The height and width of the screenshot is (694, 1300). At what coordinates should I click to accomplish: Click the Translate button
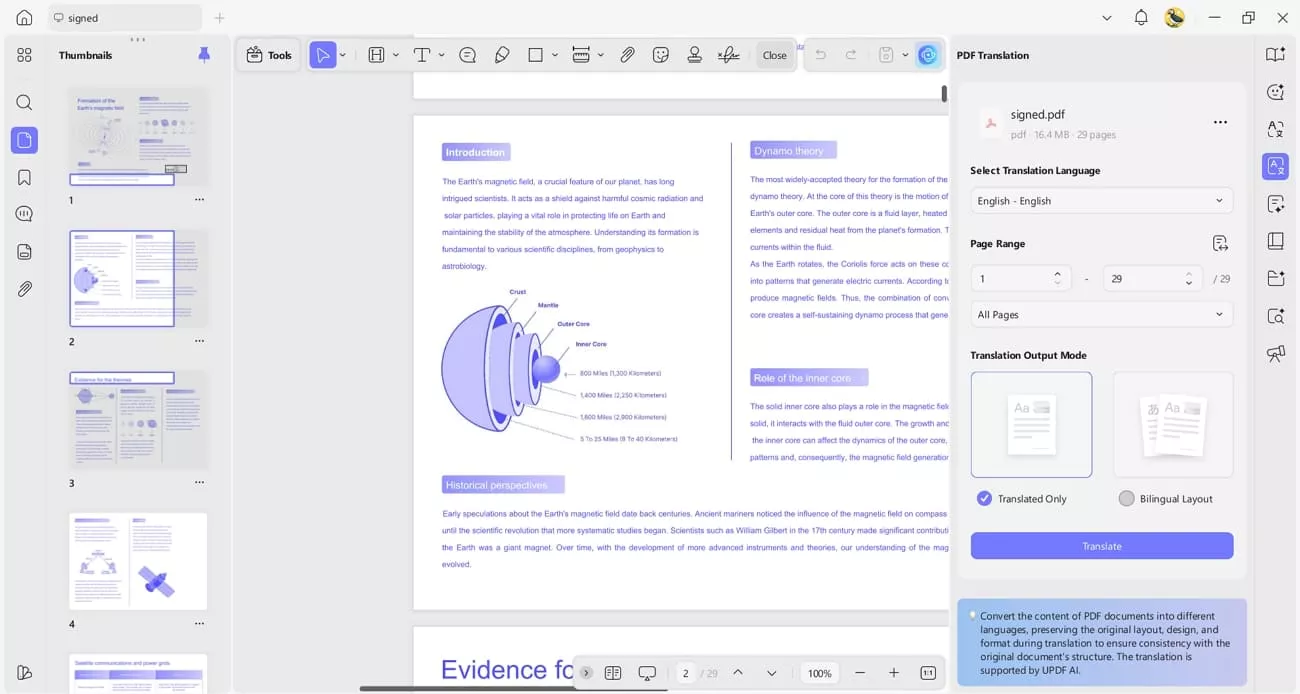tap(1101, 546)
